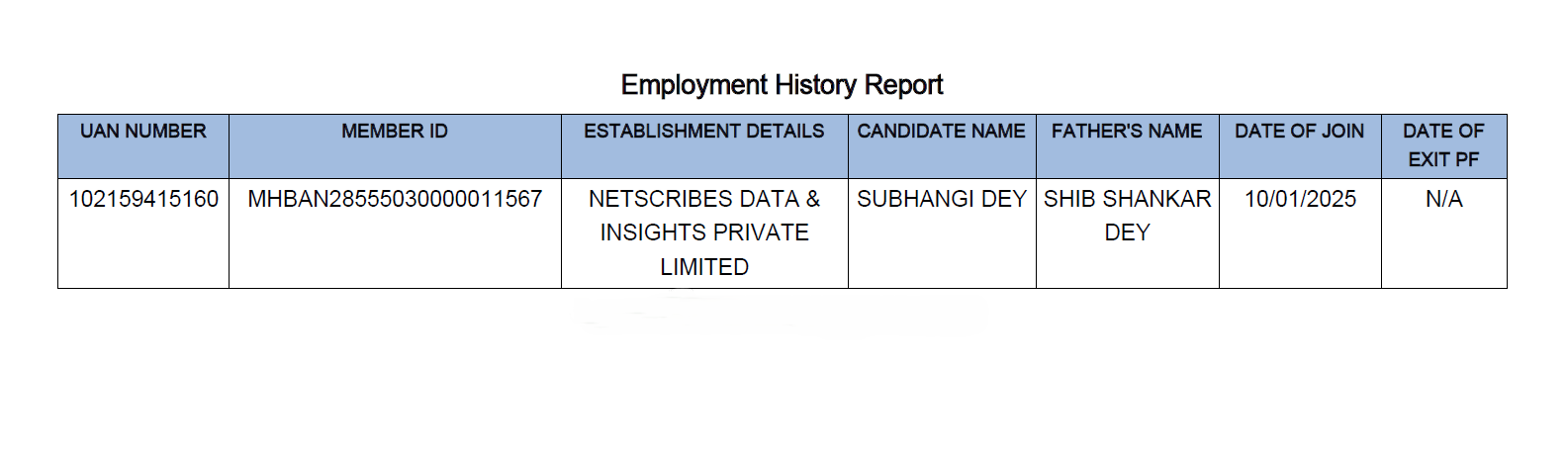Select candidate name SUBHANGI DEY
The width and height of the screenshot is (1568, 463).
pos(941,199)
